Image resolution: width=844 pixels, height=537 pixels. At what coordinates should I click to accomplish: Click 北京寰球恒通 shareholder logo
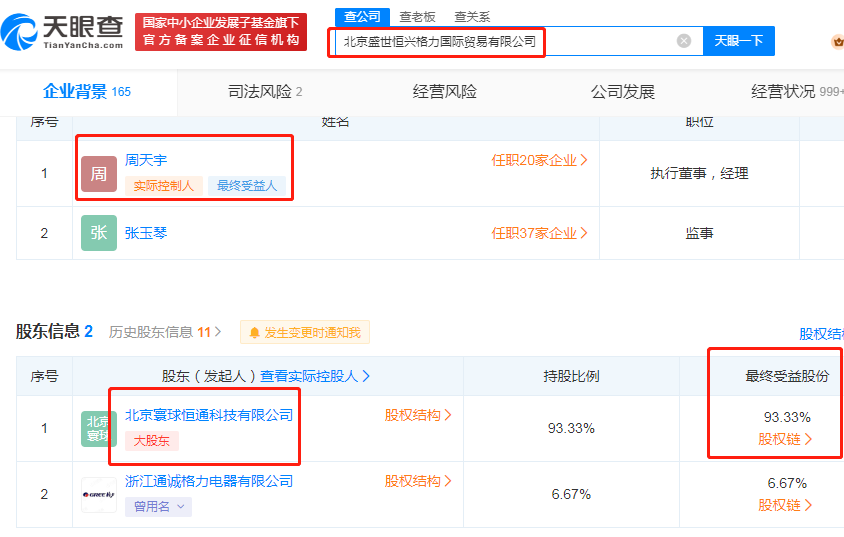[99, 428]
